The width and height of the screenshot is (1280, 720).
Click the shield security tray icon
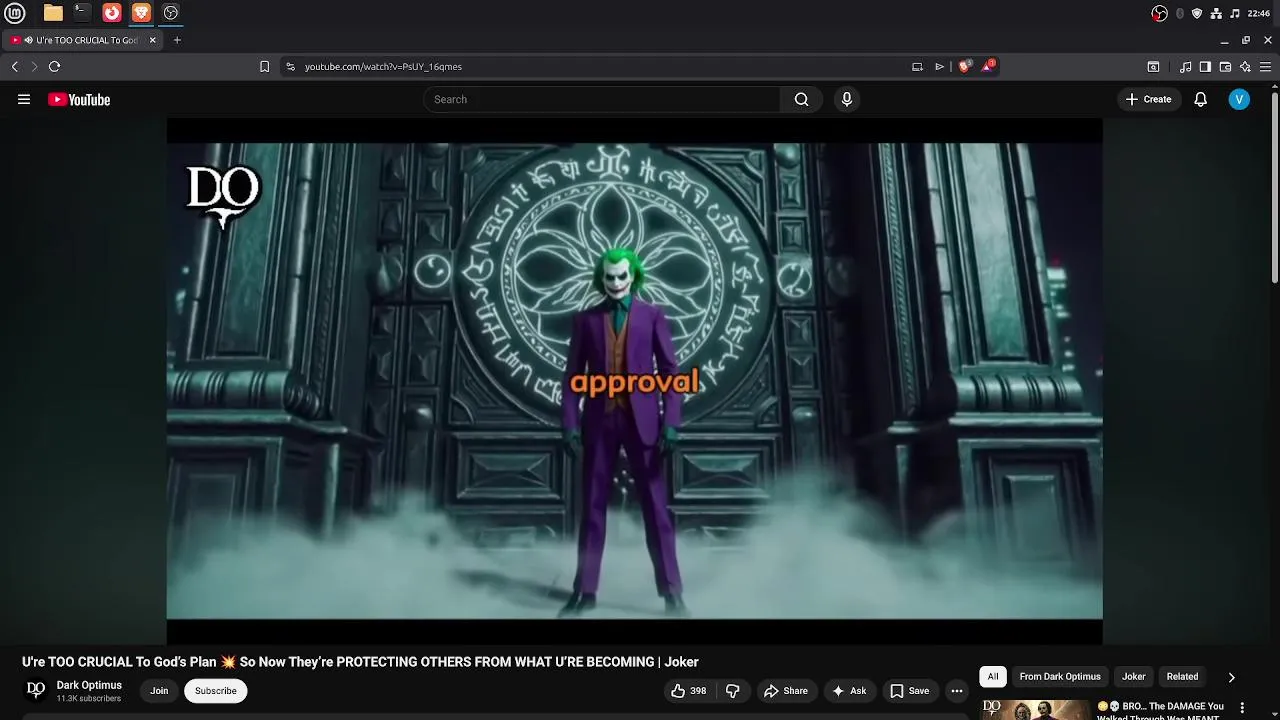pyautogui.click(x=1197, y=13)
